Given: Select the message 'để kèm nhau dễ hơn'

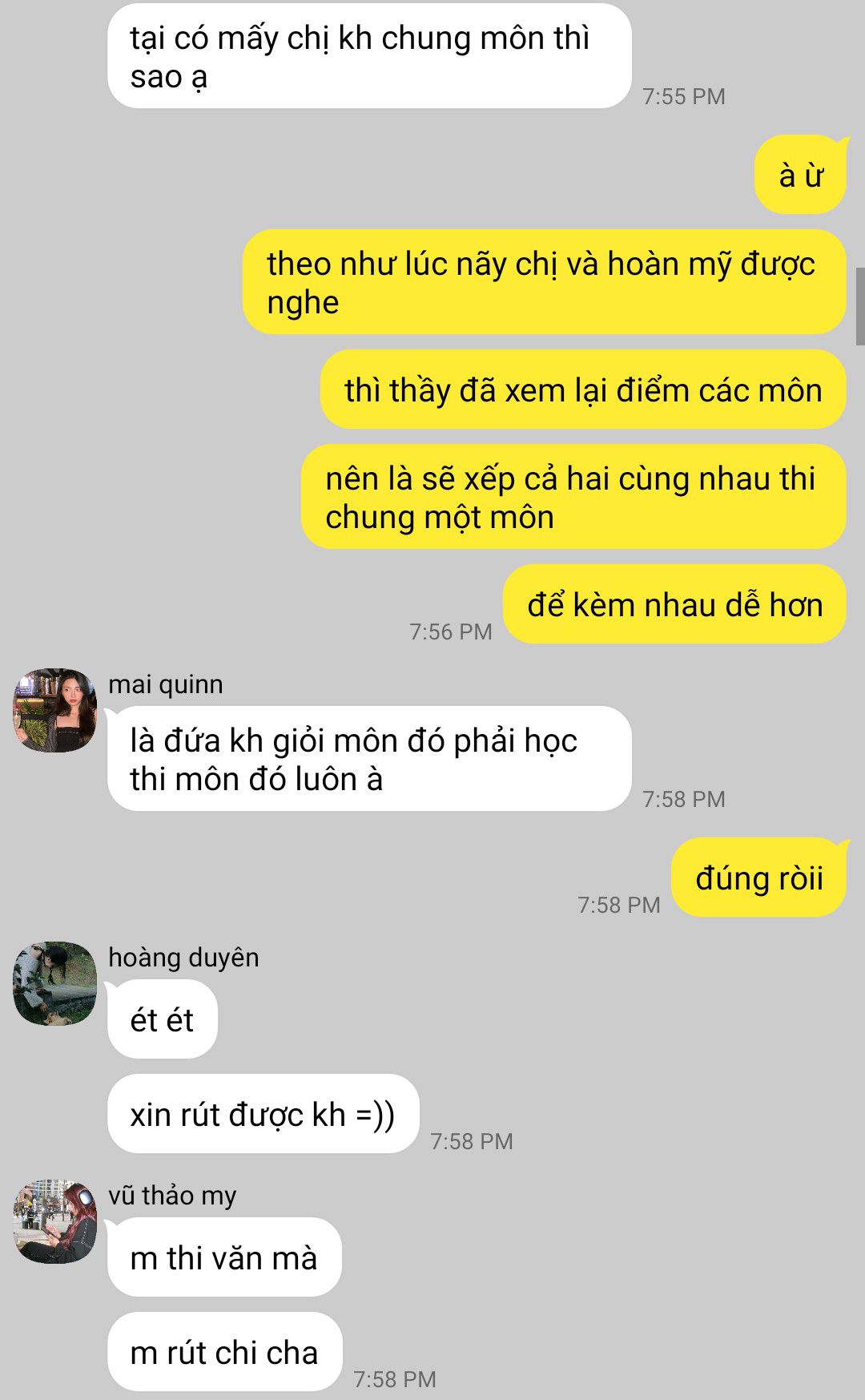Looking at the screenshot, I should pyautogui.click(x=674, y=604).
